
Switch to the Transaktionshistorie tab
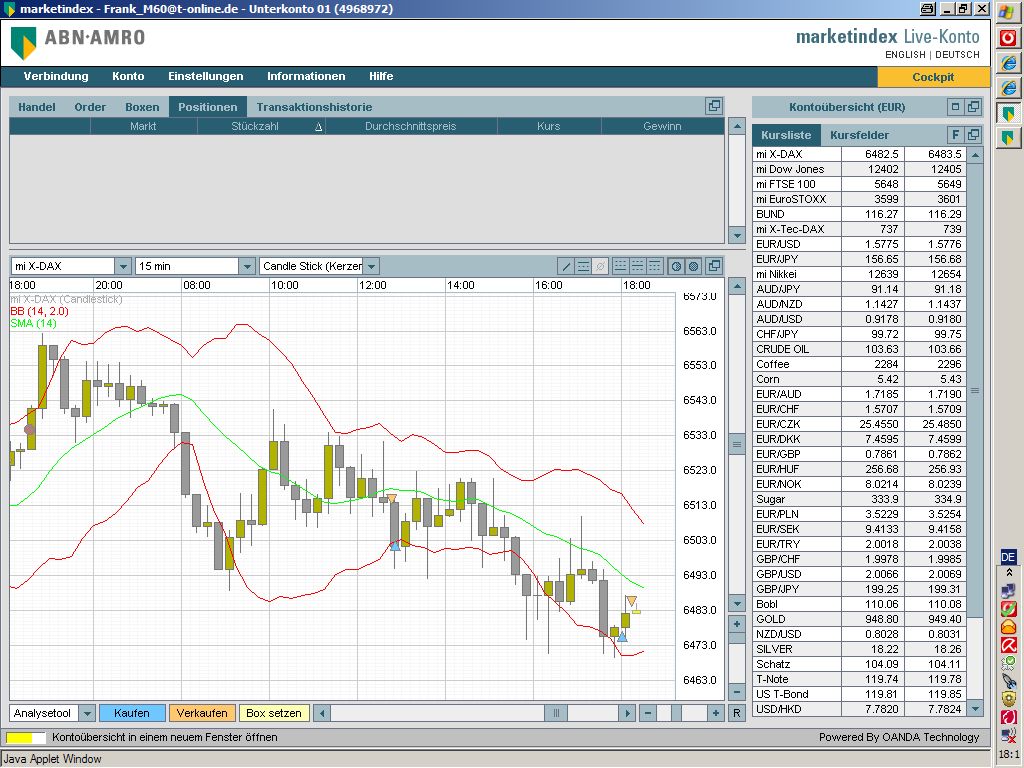pyautogui.click(x=314, y=107)
